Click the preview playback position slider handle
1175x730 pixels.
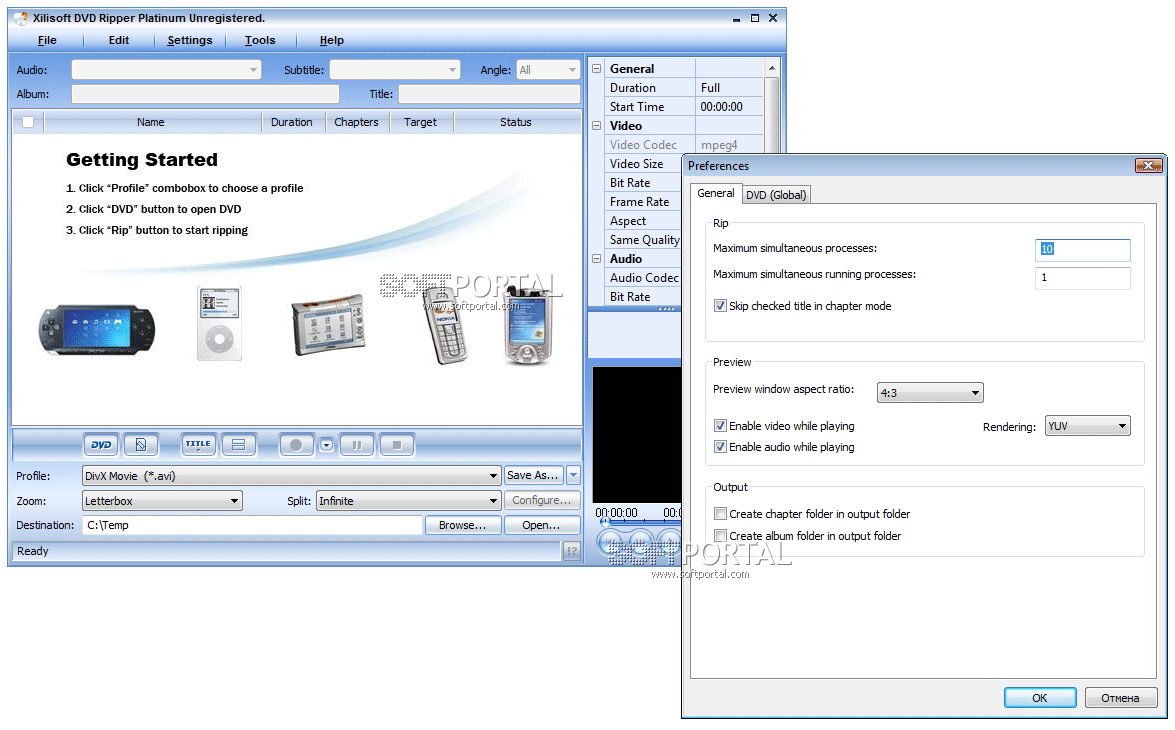click(x=605, y=522)
